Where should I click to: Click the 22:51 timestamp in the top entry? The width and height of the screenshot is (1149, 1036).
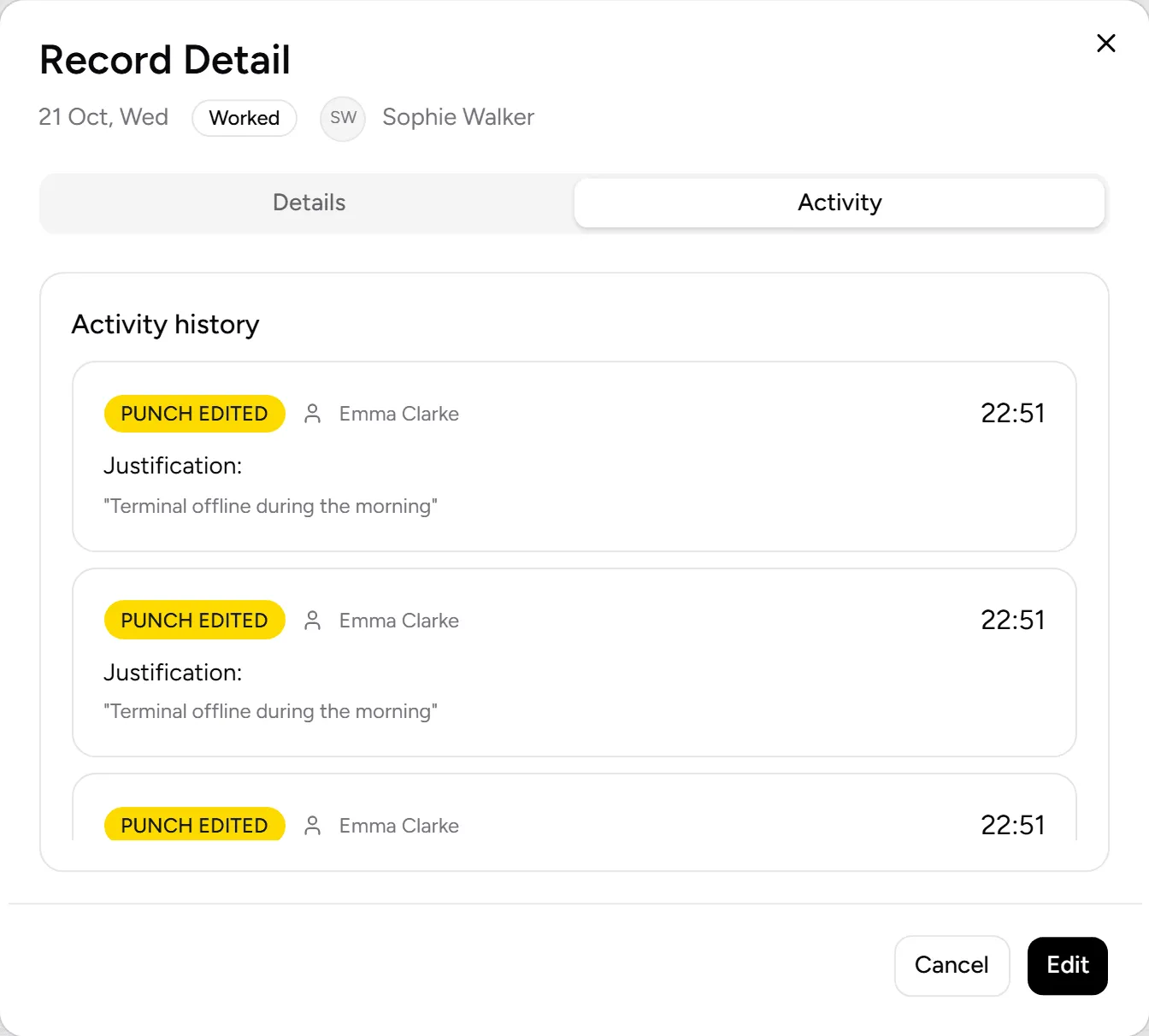tap(1013, 414)
